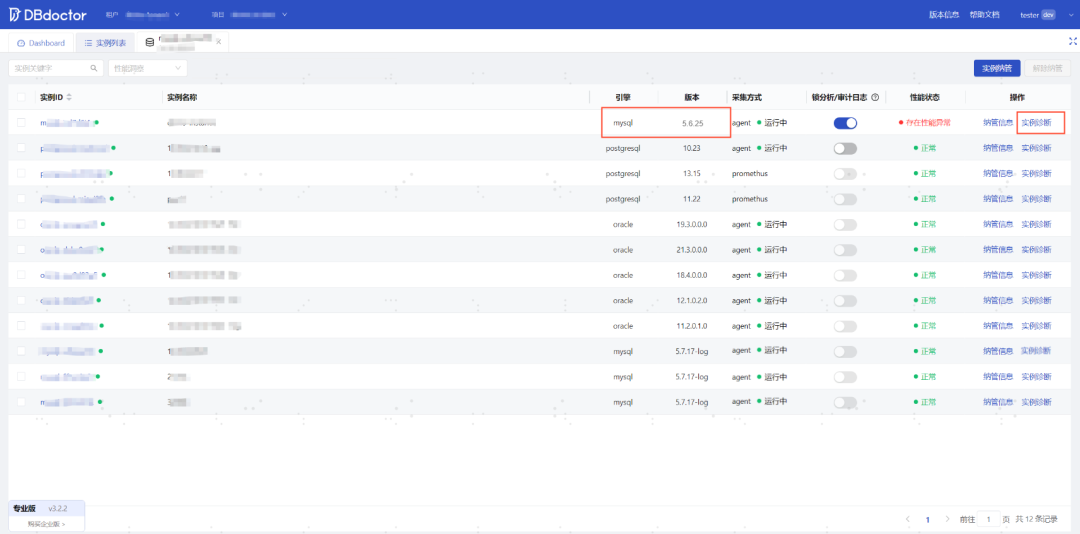Enable lock analysis toggle for postgresql 10.23

click(845, 148)
